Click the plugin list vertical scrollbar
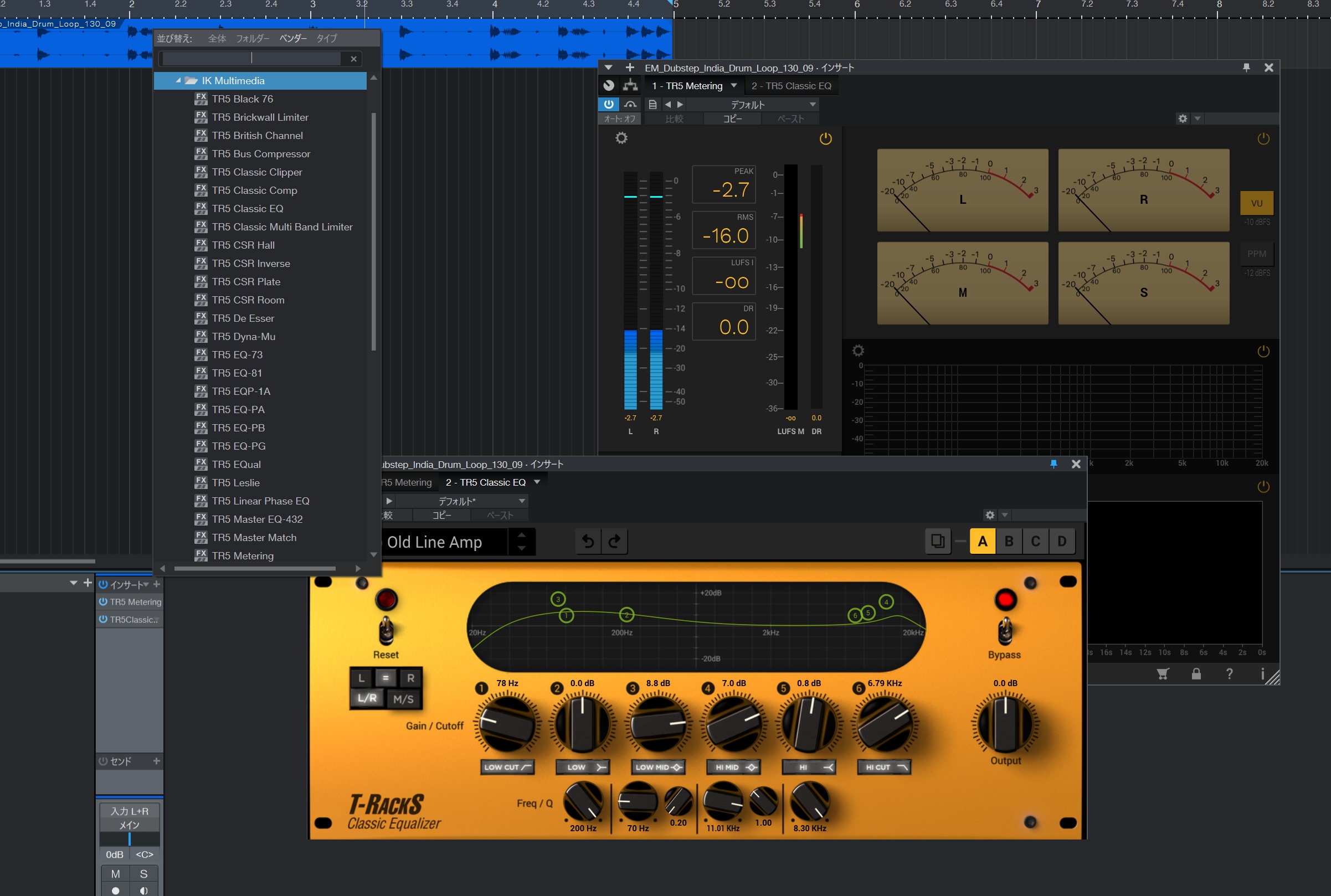Image resolution: width=1331 pixels, height=896 pixels. [x=374, y=231]
